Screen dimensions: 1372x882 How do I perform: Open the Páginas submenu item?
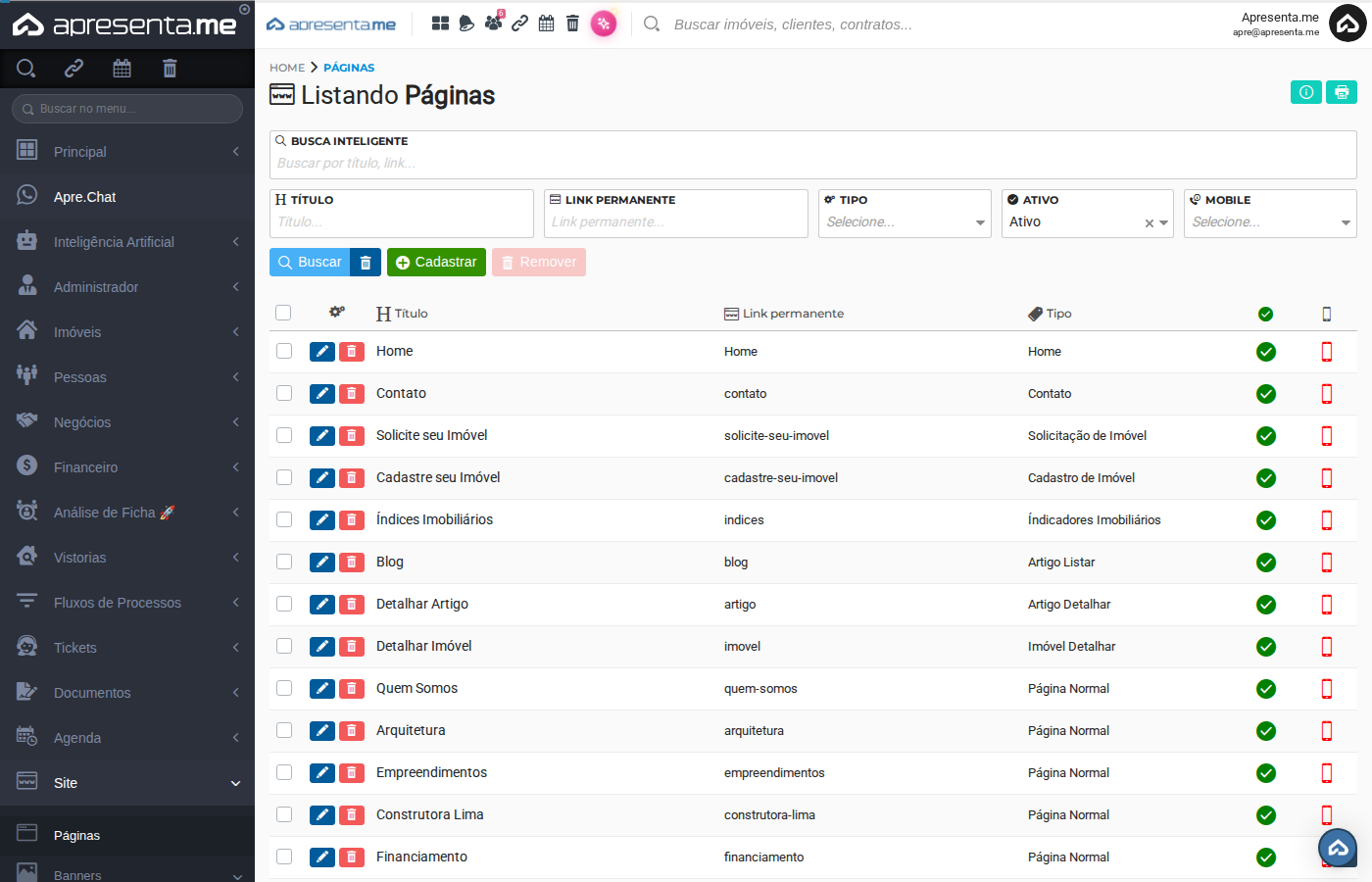tap(127, 835)
